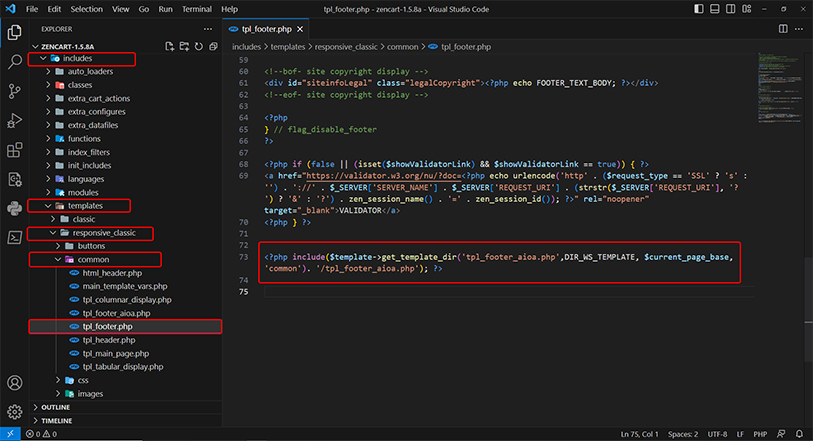This screenshot has height=441, width=813.
Task: Change LF end-of-line sequence
Action: 740,434
